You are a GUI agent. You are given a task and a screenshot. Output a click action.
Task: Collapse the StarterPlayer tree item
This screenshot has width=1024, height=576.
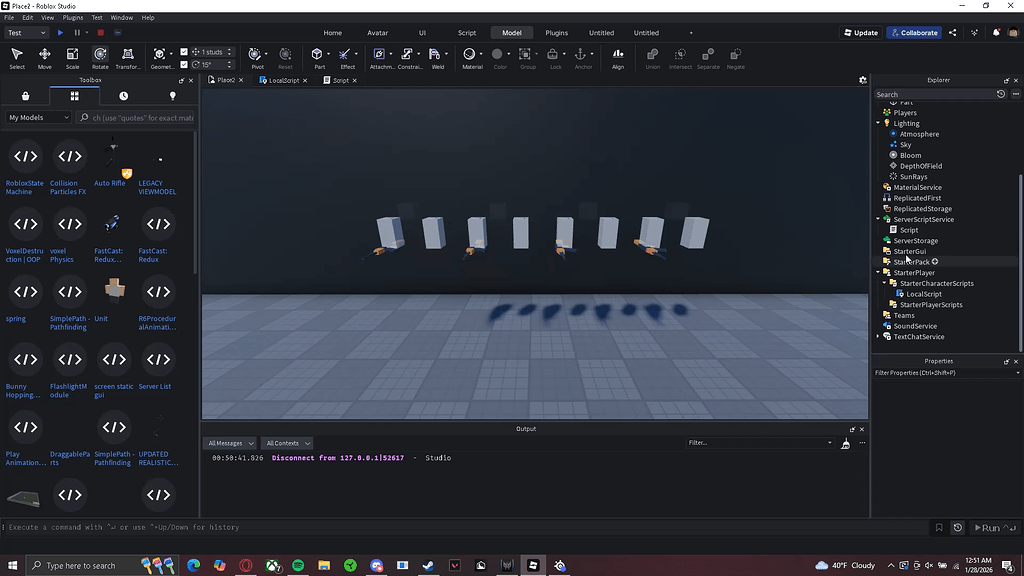877,272
